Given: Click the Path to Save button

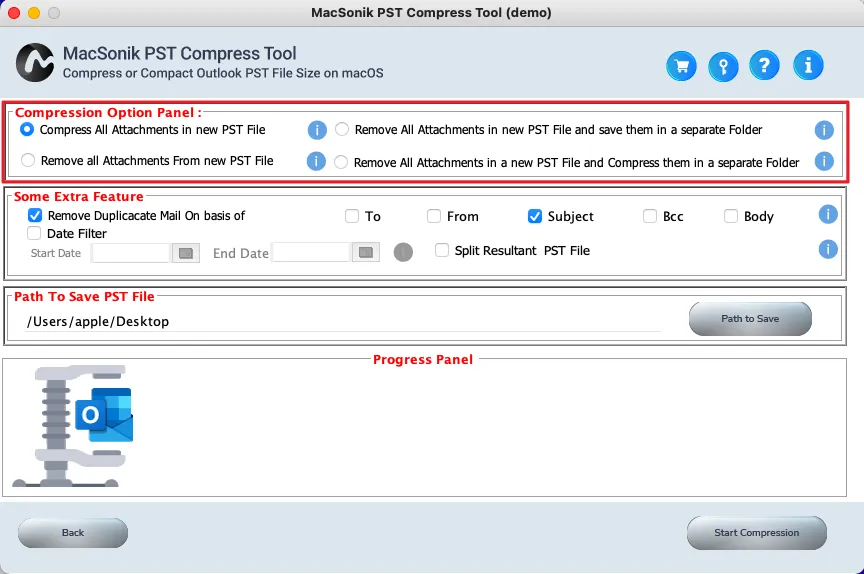Looking at the screenshot, I should click(750, 319).
